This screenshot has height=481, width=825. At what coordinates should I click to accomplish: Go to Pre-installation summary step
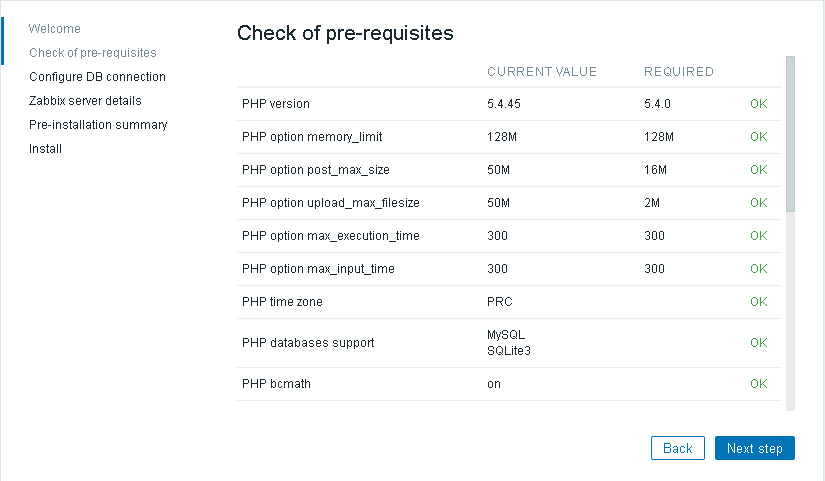click(98, 125)
